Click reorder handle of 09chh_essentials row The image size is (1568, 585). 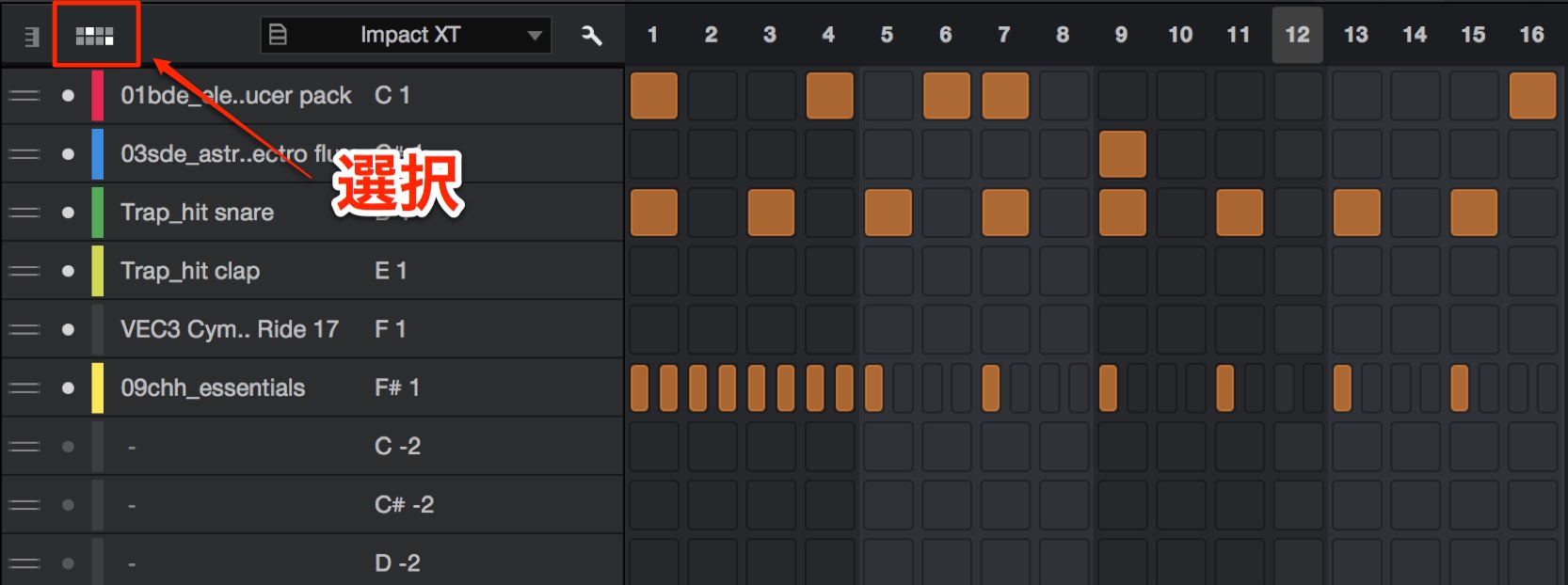click(x=24, y=387)
